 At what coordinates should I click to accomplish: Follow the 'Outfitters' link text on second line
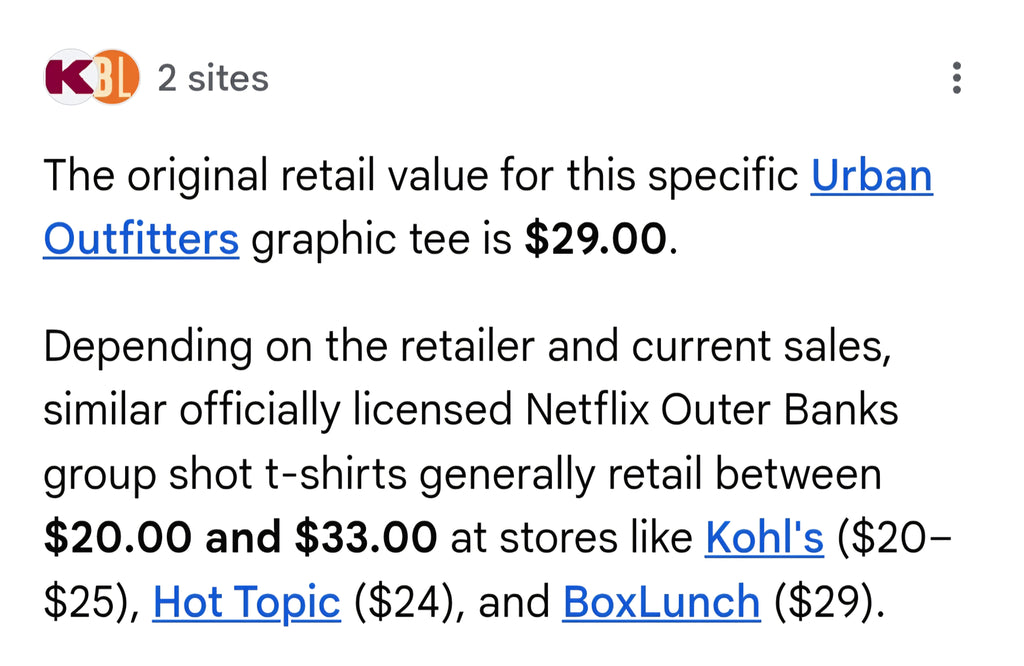pyautogui.click(x=141, y=240)
